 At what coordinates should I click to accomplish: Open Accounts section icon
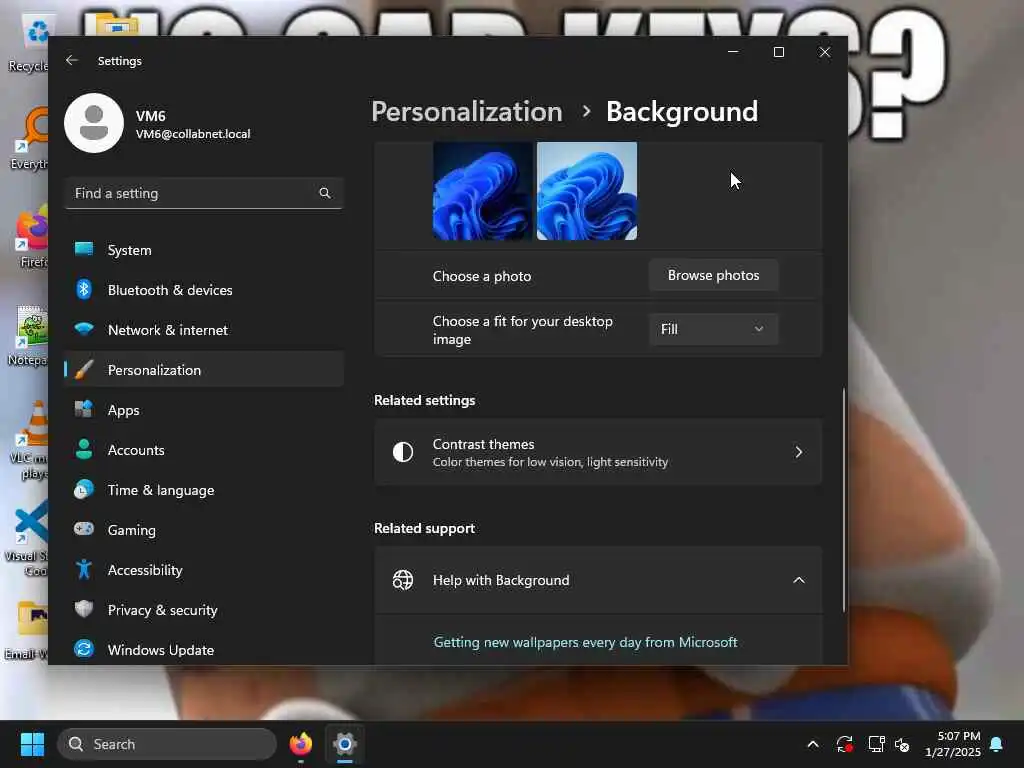(84, 449)
